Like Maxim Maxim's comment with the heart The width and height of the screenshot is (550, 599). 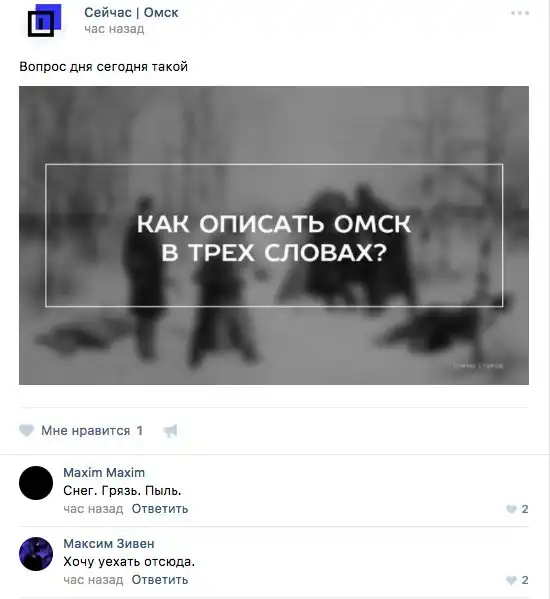[x=511, y=509]
